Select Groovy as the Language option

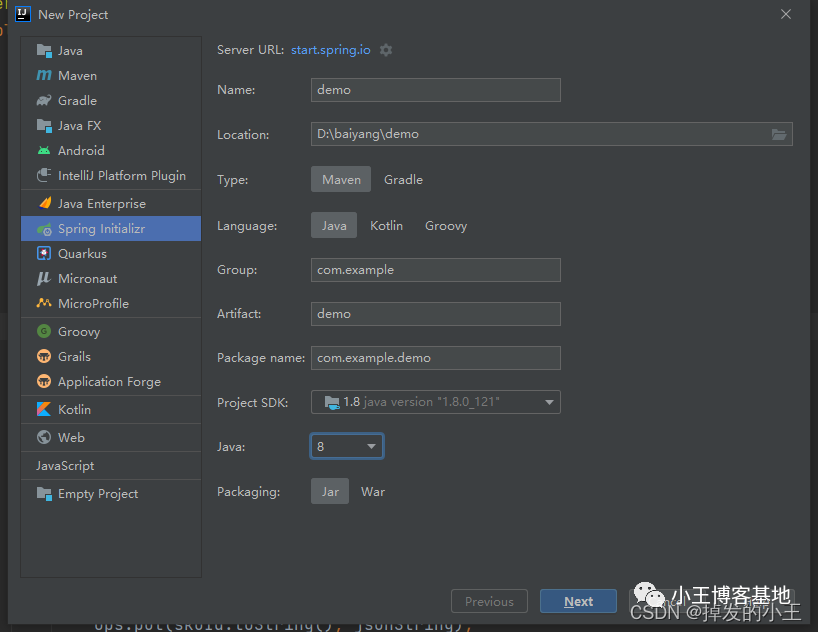446,225
